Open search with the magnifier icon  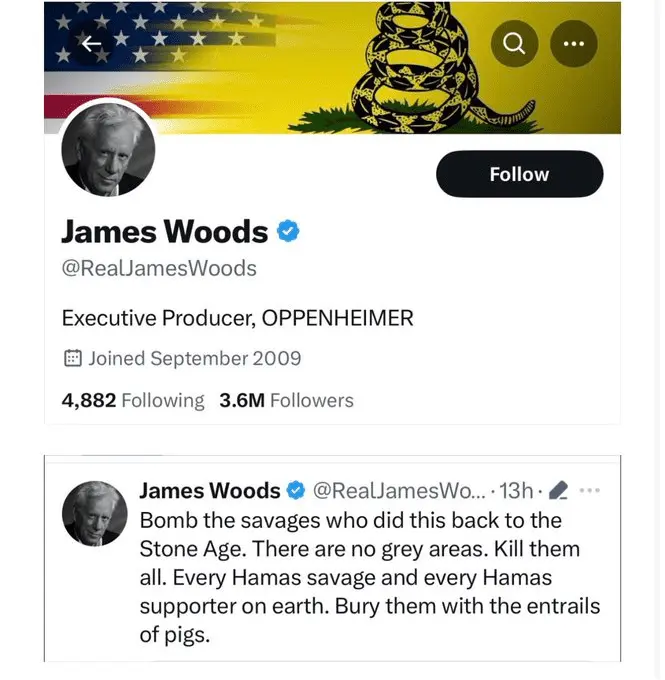pos(514,44)
